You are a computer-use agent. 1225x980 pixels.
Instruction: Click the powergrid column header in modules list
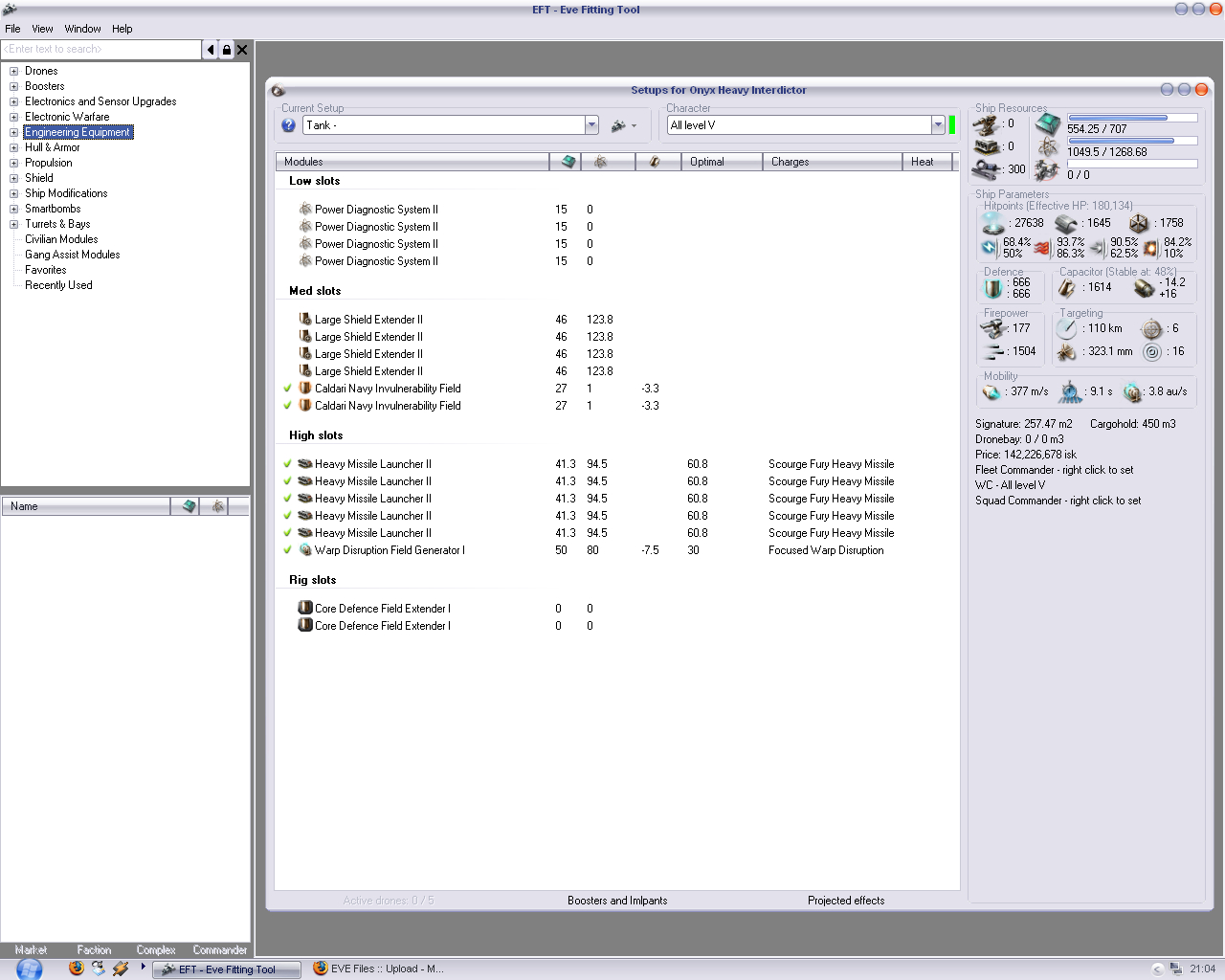600,162
